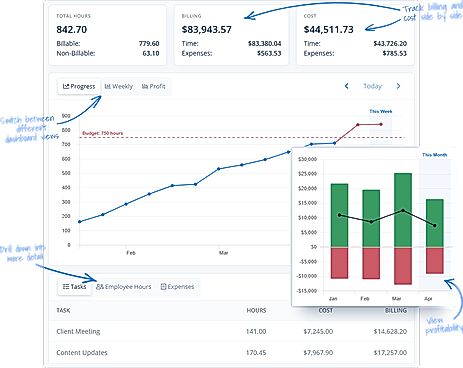Click the Client Meeting billing $14,628.20
Image resolution: width=463 pixels, height=368 pixels.
pyautogui.click(x=390, y=332)
